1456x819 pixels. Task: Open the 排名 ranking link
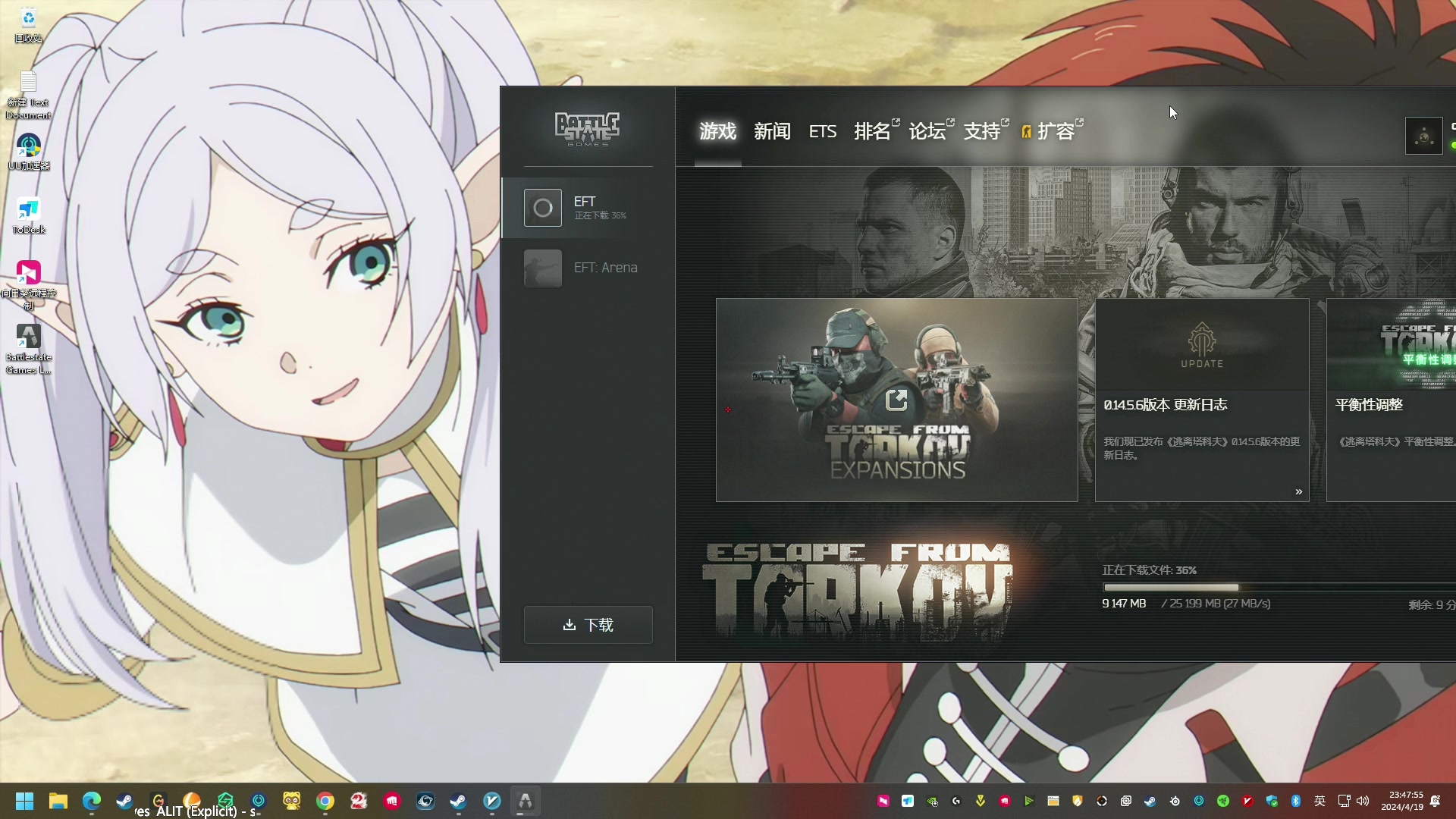(873, 132)
